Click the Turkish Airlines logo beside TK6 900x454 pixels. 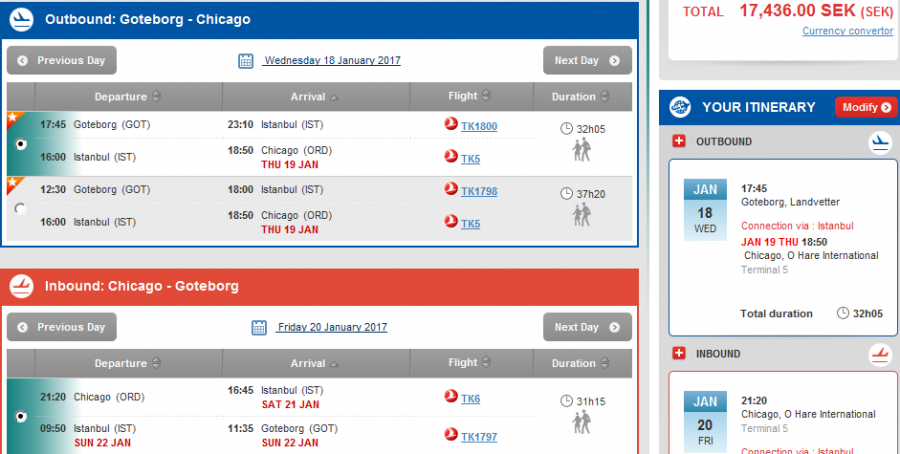click(x=450, y=399)
